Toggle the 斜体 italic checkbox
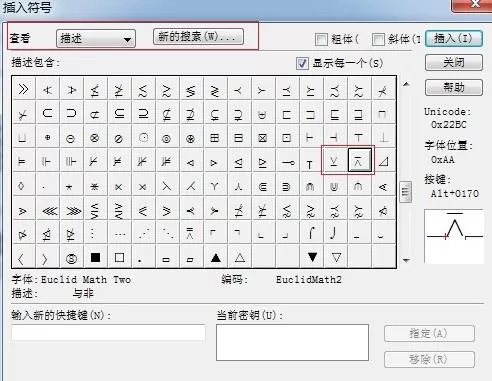492x381 pixels. tap(378, 39)
